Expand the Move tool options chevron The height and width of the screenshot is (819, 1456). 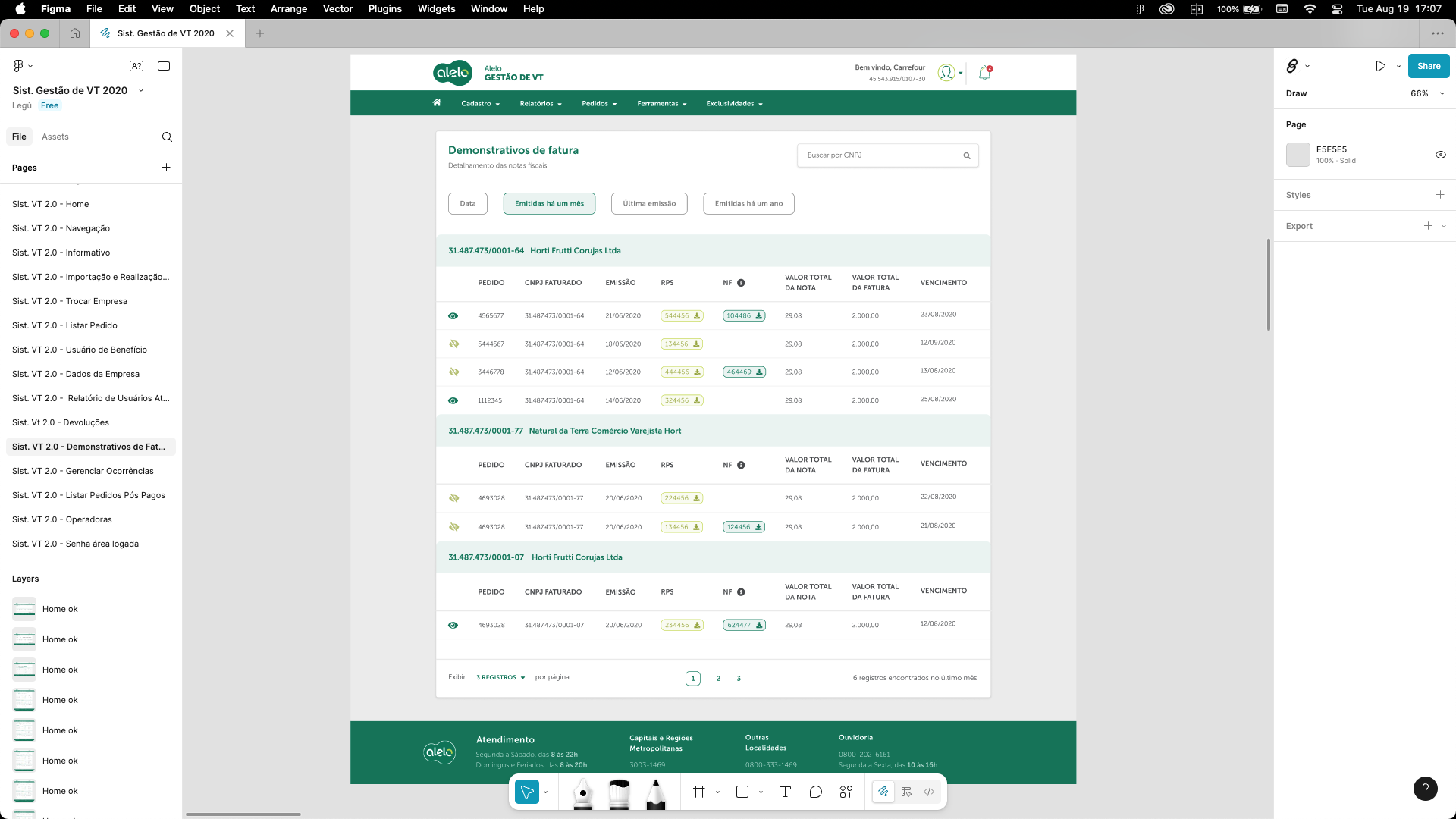[x=545, y=792]
